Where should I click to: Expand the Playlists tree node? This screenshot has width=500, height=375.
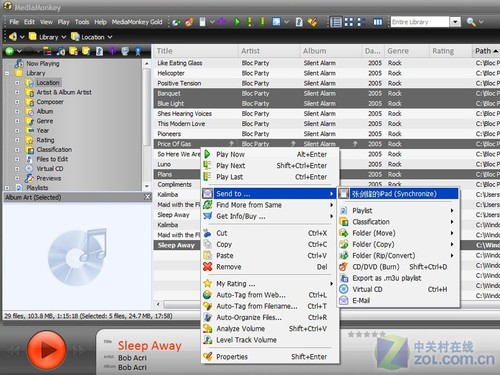click(7, 188)
